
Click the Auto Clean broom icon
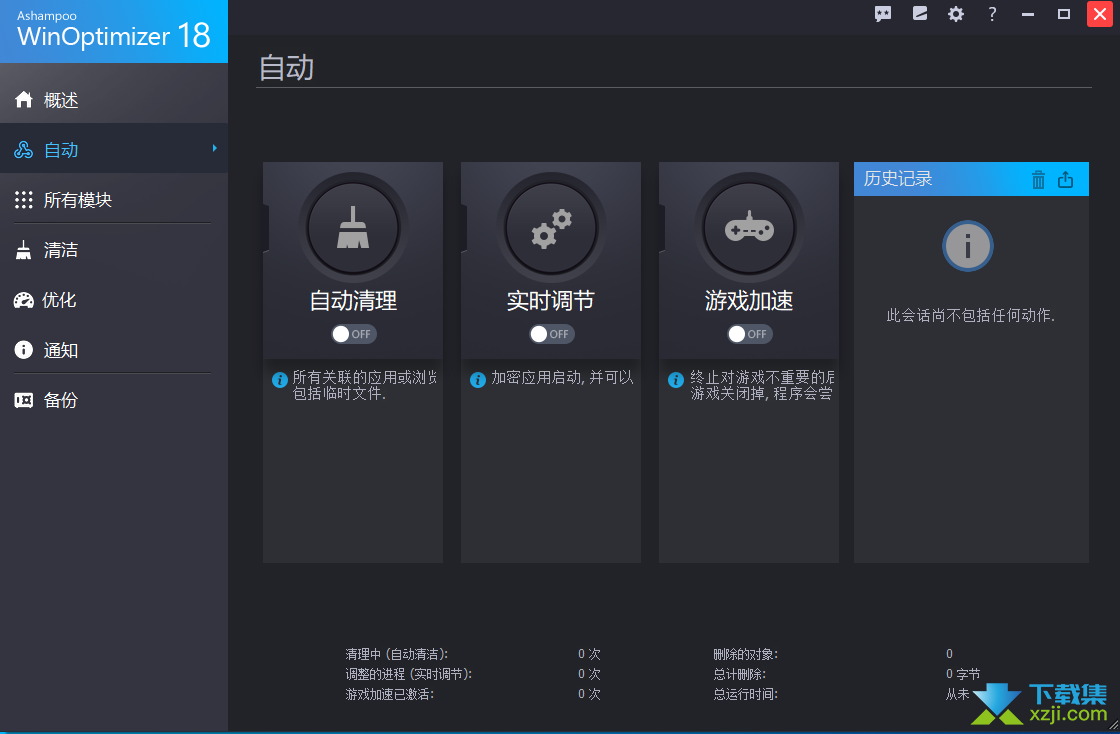[x=353, y=228]
